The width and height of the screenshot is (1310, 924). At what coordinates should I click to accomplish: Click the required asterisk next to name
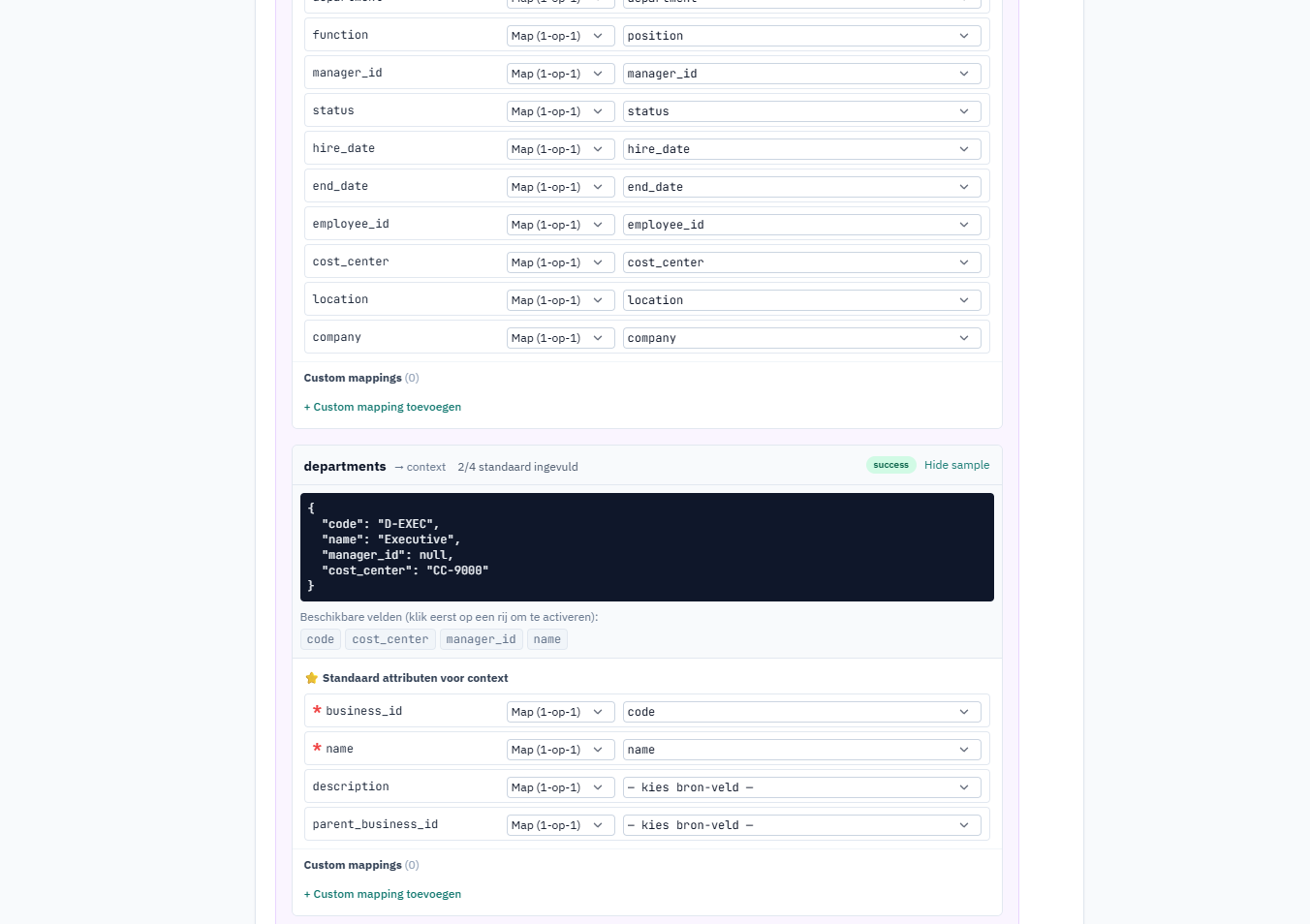coord(317,749)
